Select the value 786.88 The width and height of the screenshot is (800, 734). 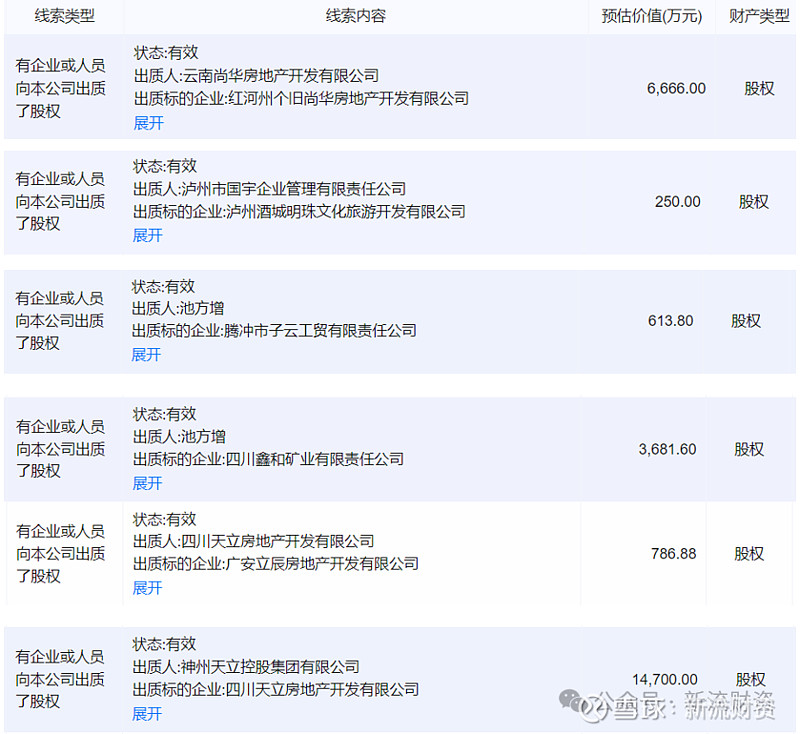673,554
